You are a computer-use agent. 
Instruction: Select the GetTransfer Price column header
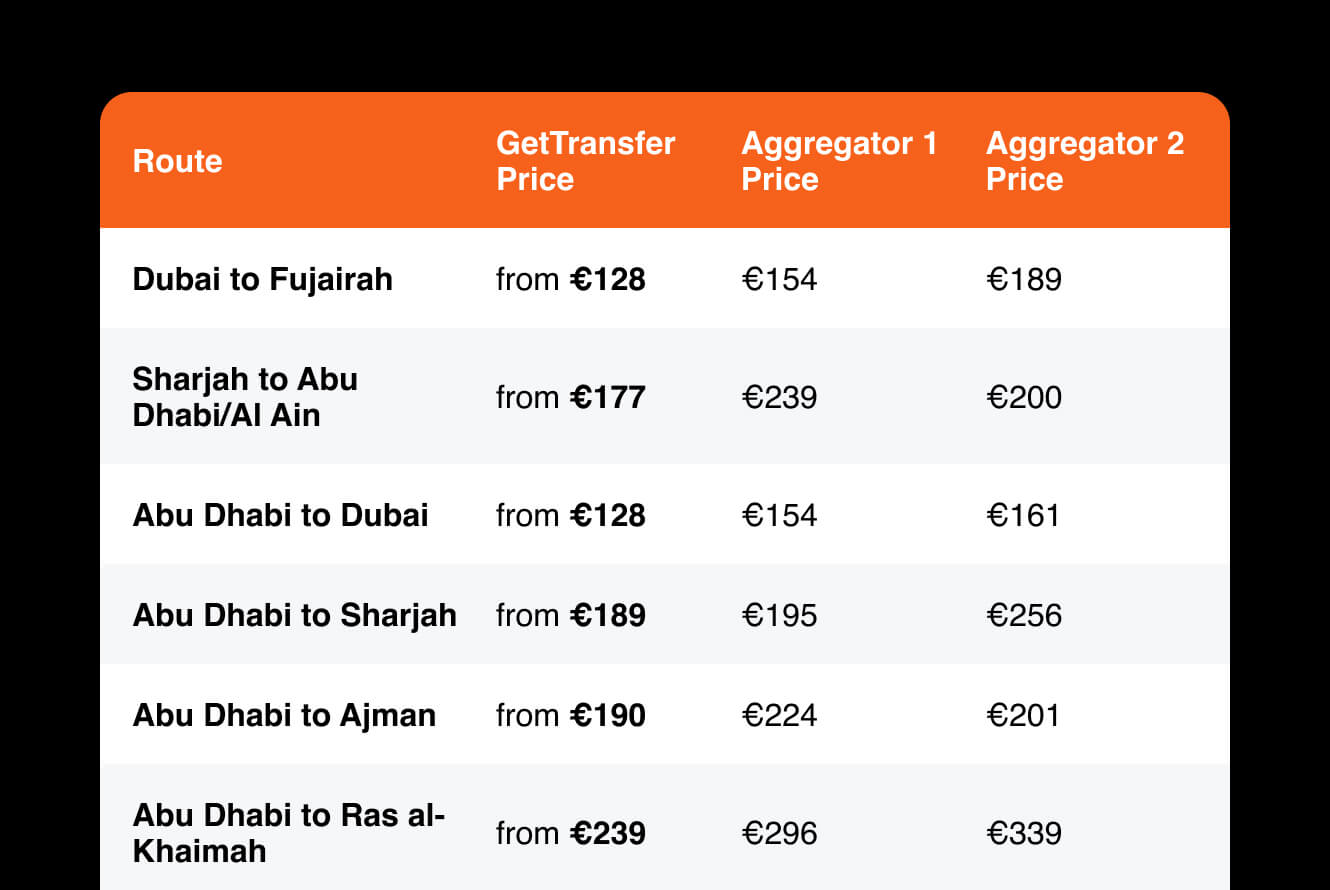[x=585, y=161]
